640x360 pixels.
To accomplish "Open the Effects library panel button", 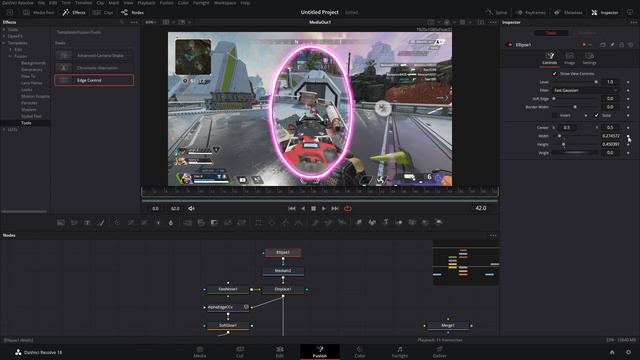I will pyautogui.click(x=74, y=13).
